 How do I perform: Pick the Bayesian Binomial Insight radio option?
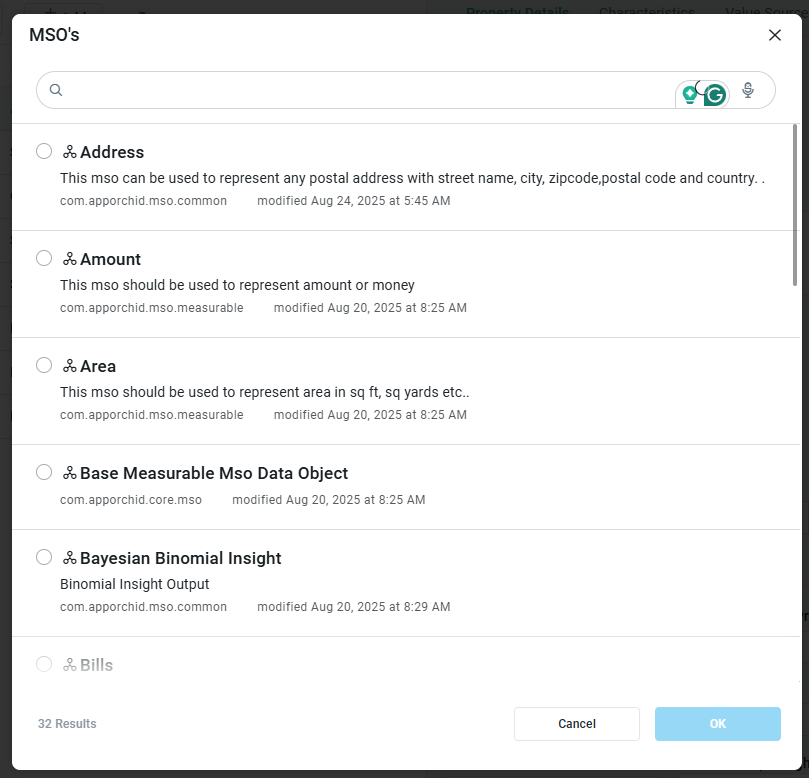click(x=44, y=557)
